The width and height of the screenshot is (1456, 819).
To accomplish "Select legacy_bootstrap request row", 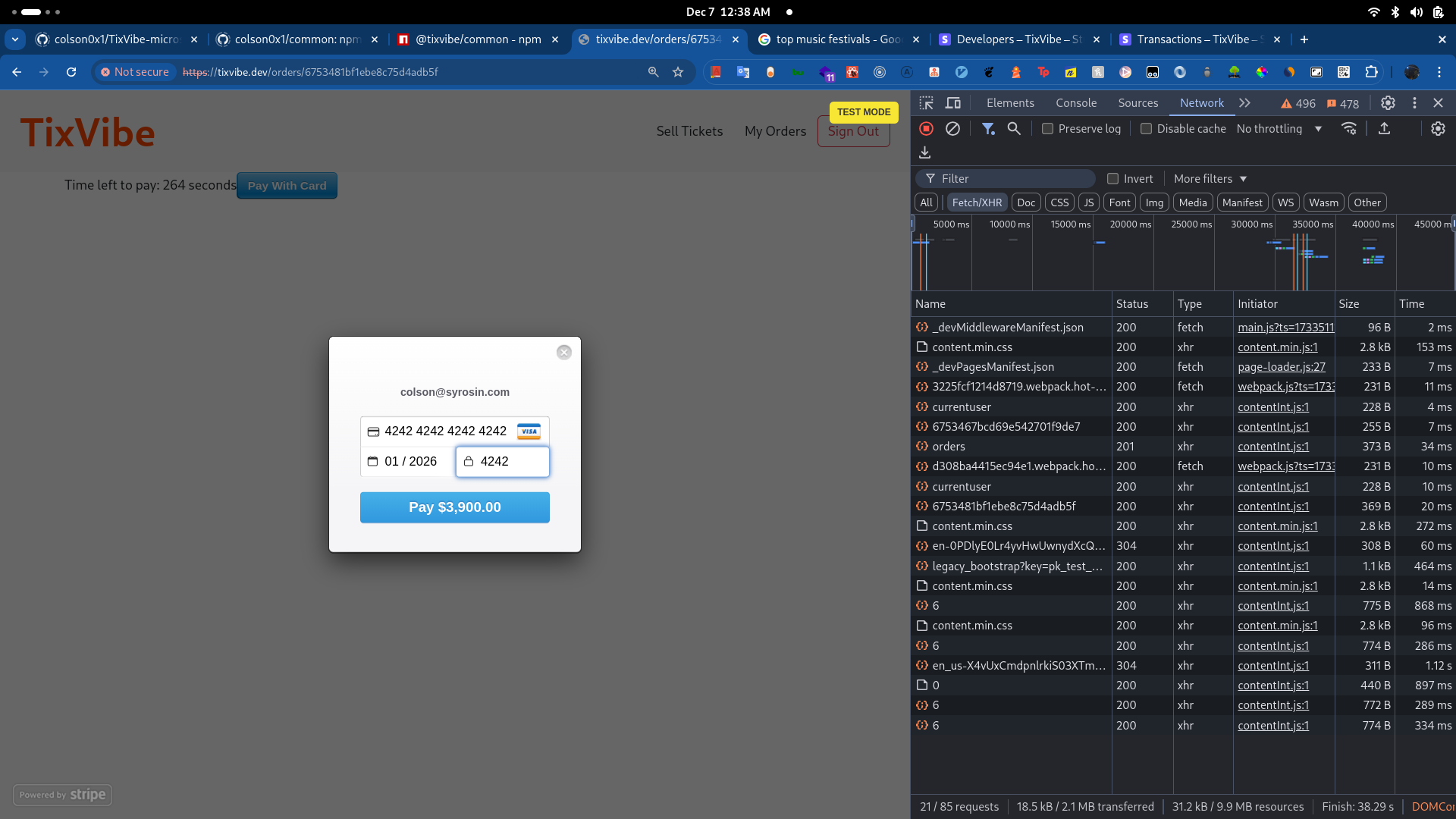I will pyautogui.click(x=1183, y=566).
